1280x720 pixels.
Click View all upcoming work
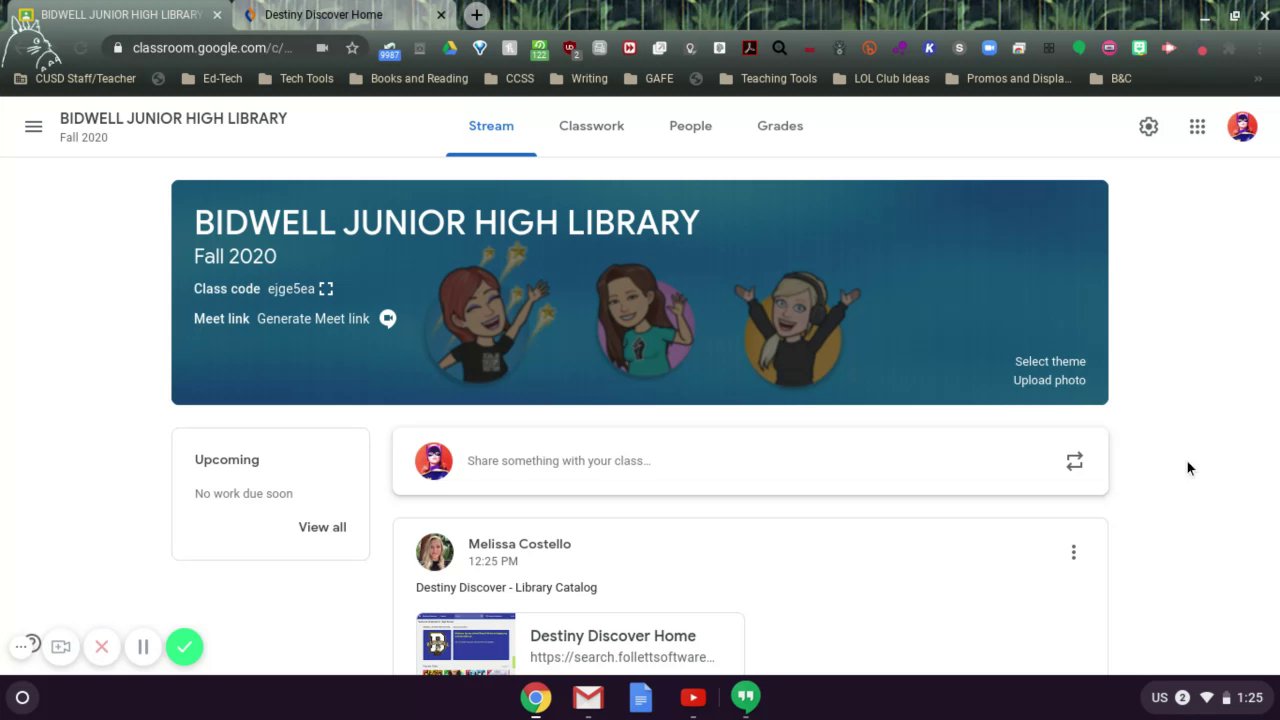pos(322,527)
